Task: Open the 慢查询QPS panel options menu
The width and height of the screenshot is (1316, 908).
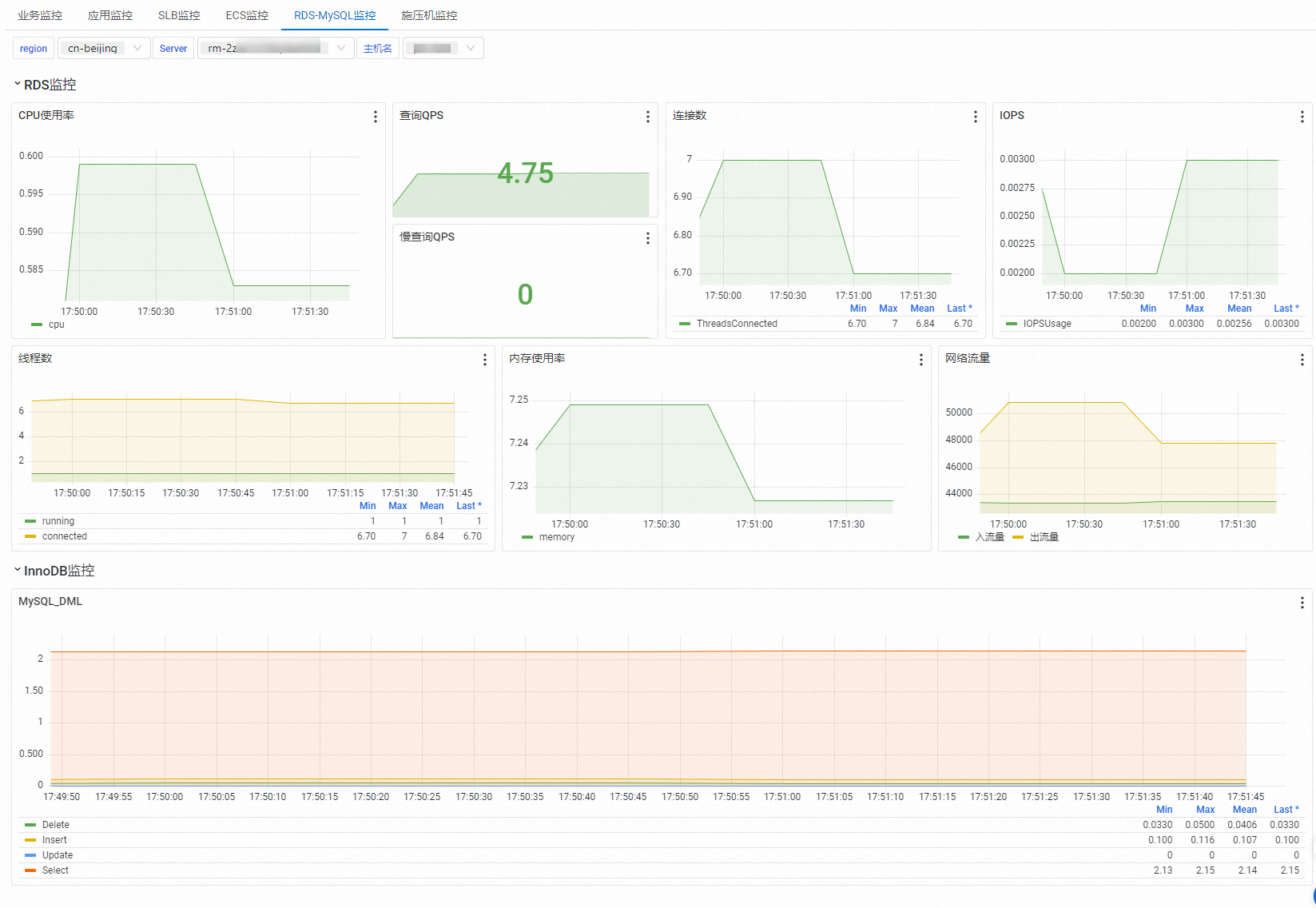Action: [x=647, y=238]
